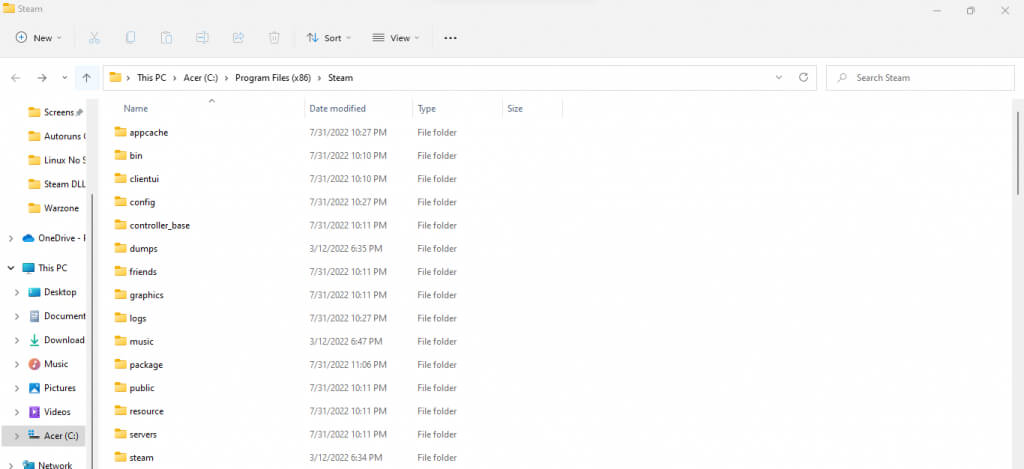Select the clientui folder
This screenshot has height=469, width=1024.
pos(144,179)
